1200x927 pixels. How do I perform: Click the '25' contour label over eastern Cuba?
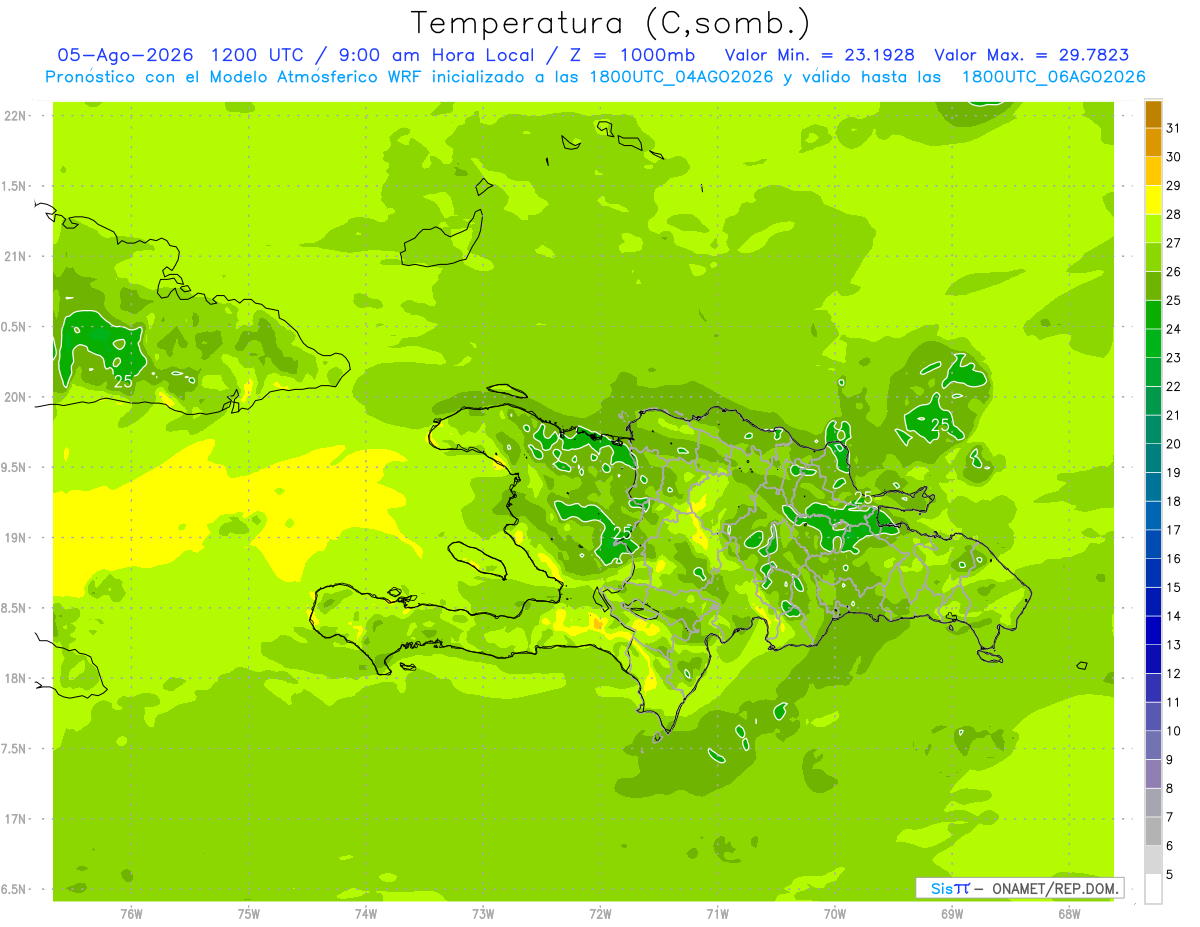point(123,381)
